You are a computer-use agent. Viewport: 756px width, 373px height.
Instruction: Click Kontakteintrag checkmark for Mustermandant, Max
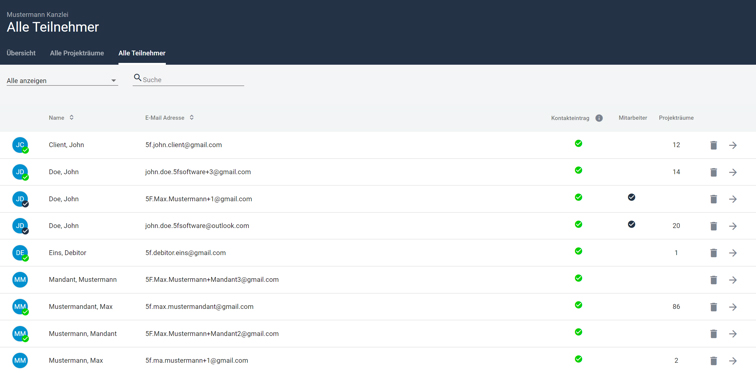578,305
